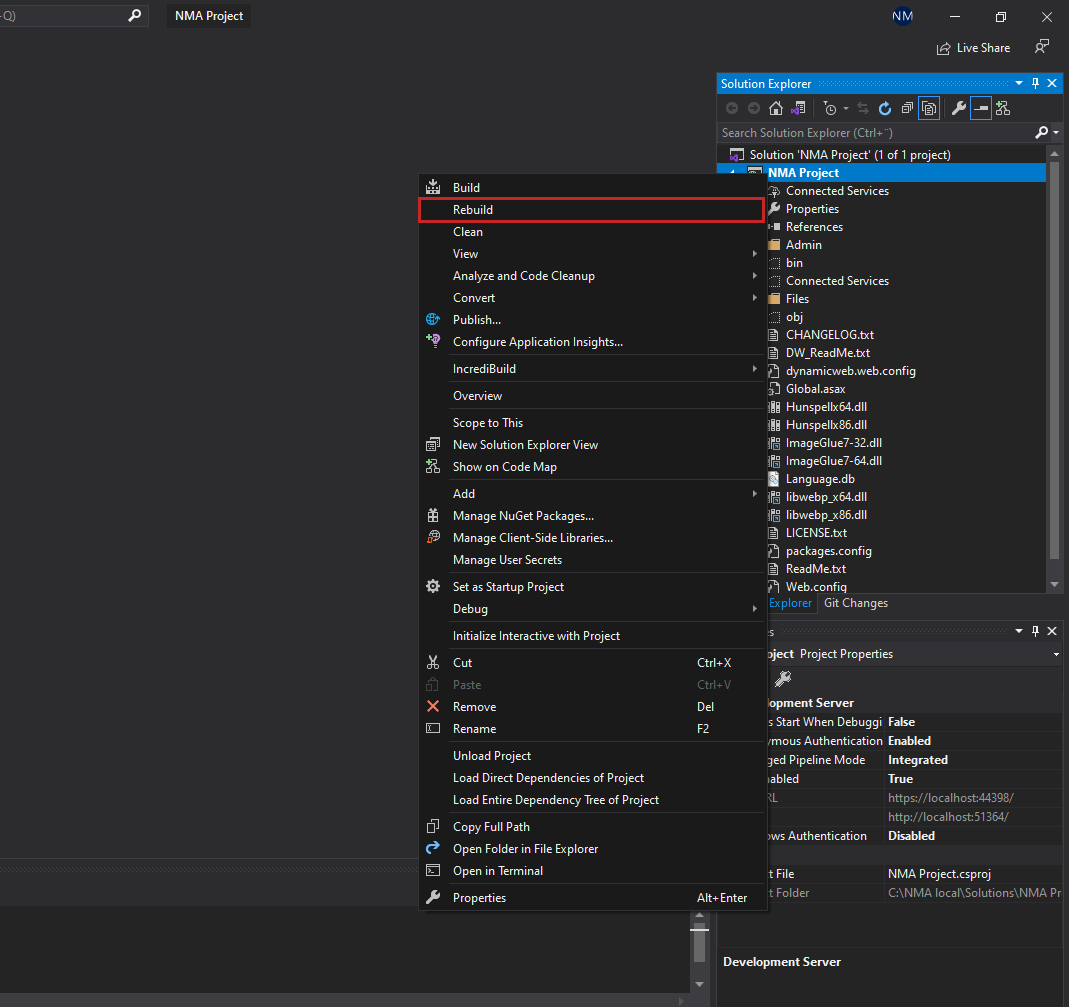Pin the Solution Explorer panel with auto-hide pushpin
This screenshot has width=1069, height=1007.
pos(1035,84)
